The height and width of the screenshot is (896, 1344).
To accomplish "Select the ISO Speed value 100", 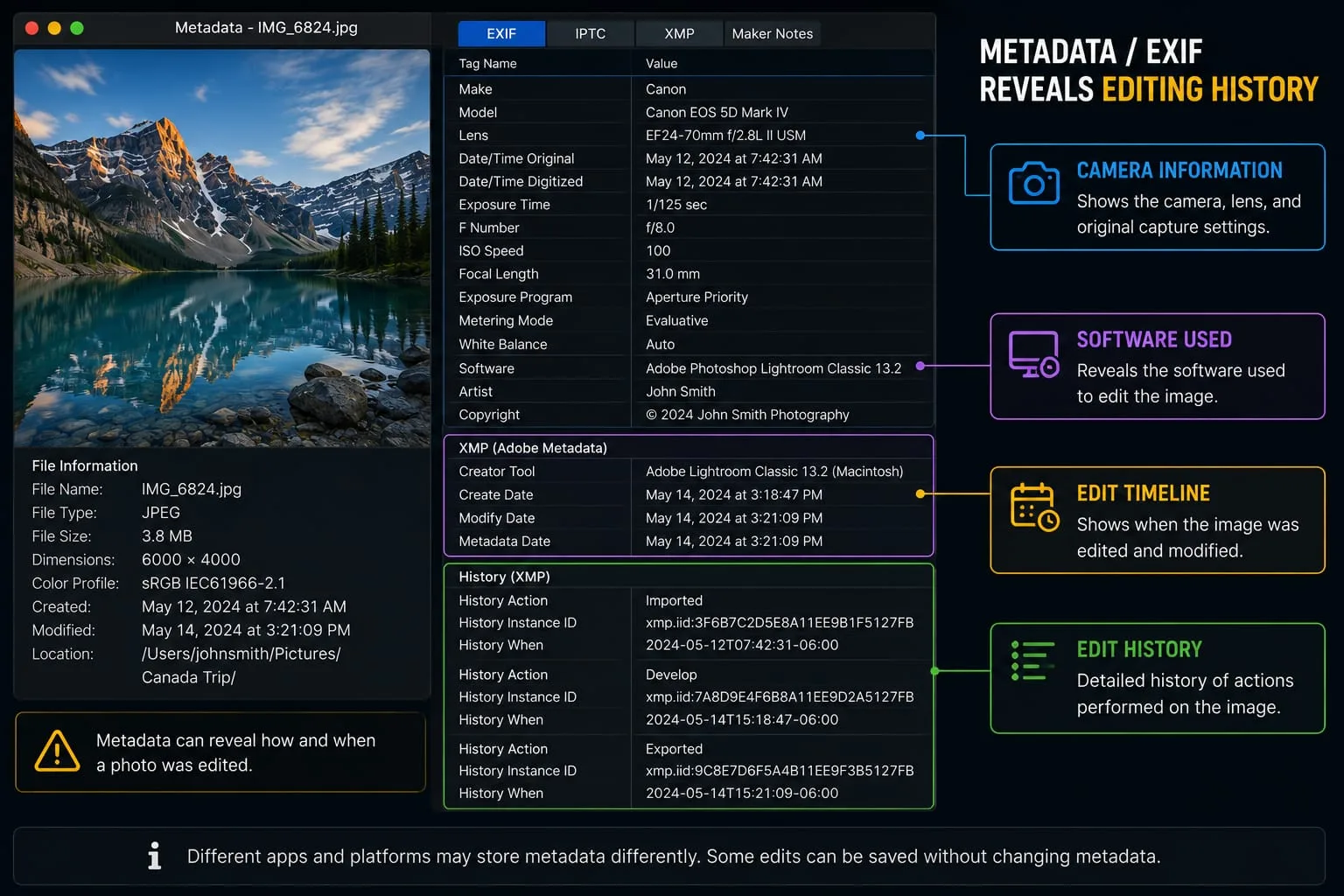I will coord(658,251).
